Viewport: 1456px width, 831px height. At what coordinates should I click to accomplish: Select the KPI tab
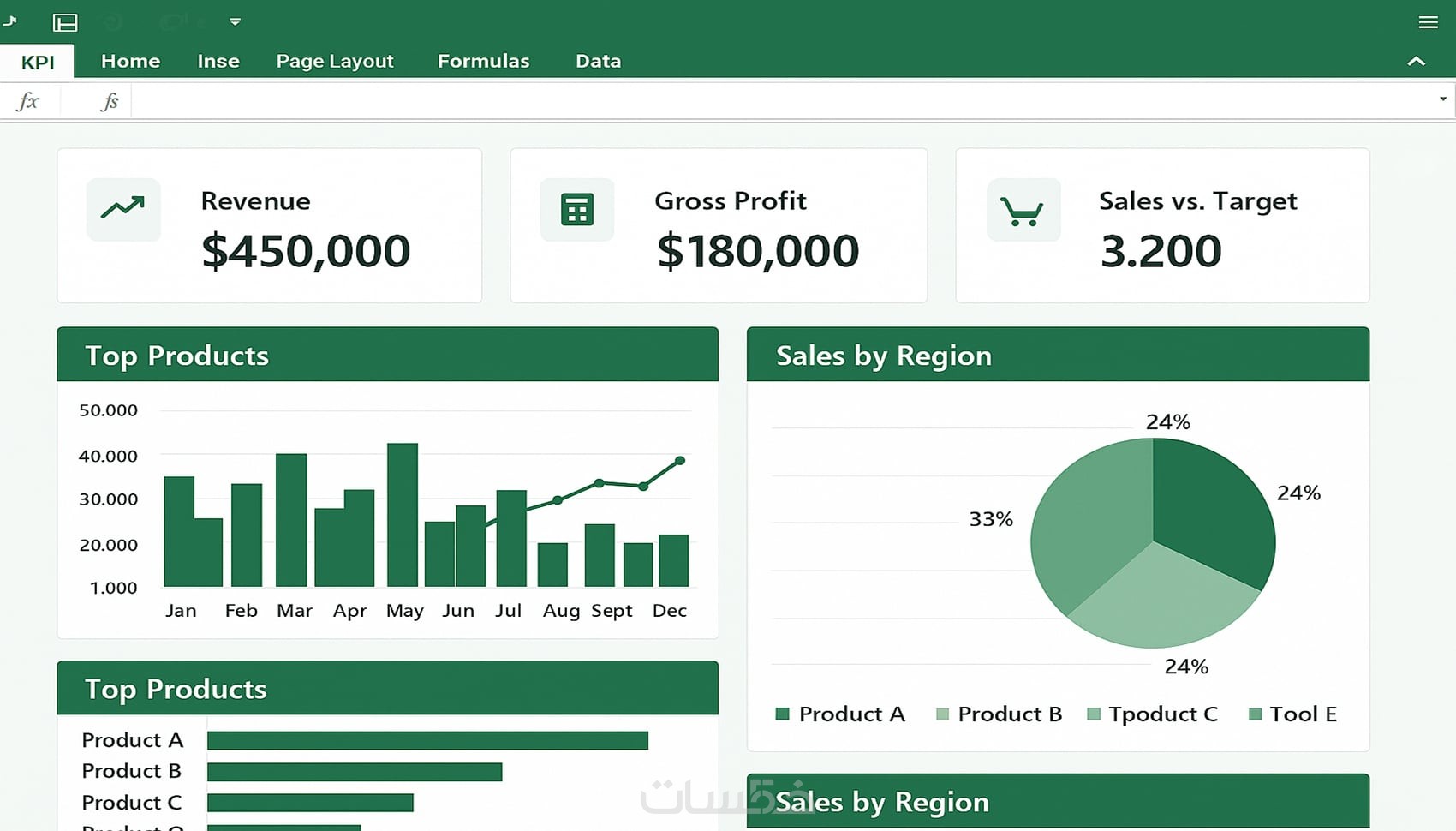click(38, 62)
